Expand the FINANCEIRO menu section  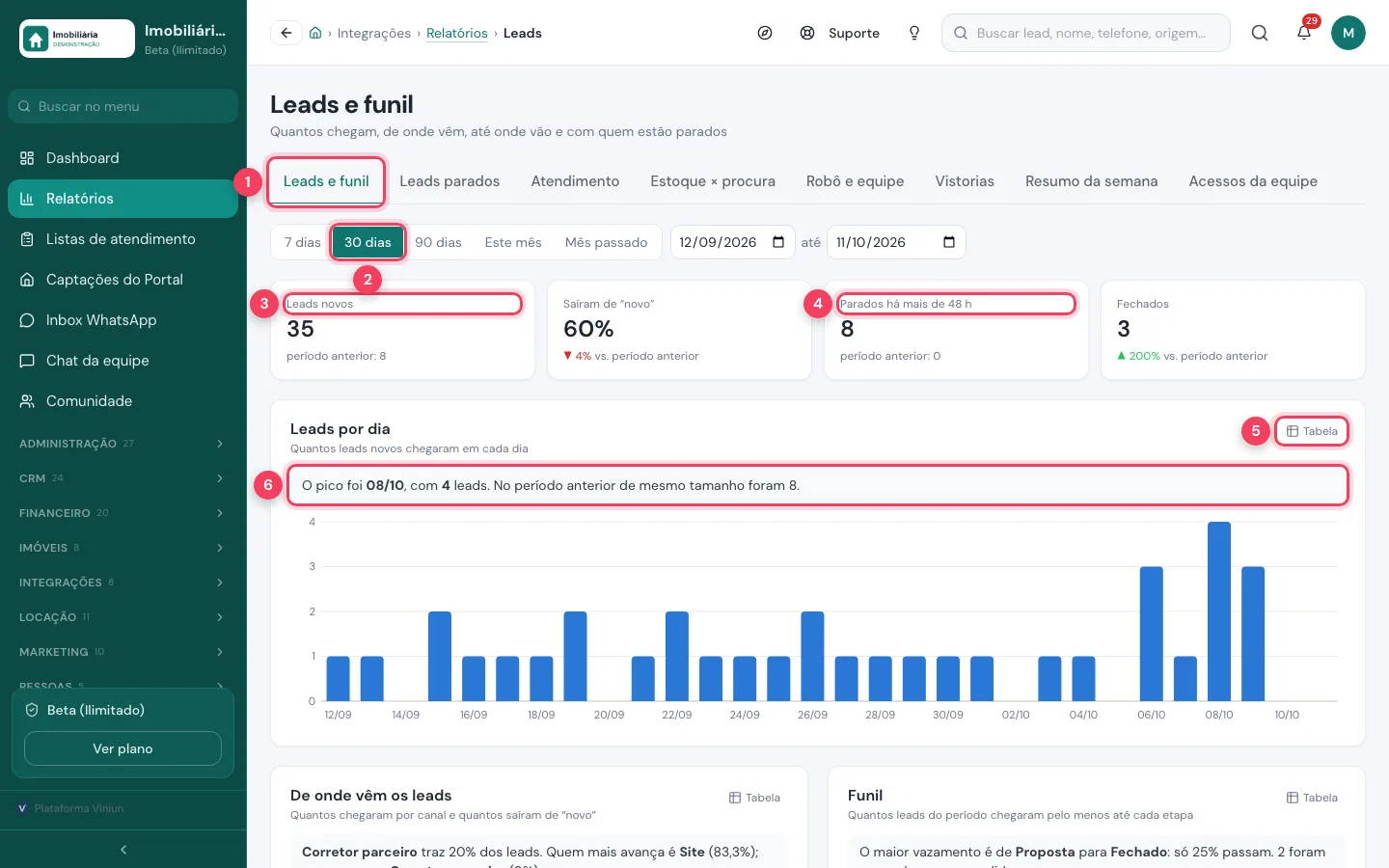(x=123, y=513)
